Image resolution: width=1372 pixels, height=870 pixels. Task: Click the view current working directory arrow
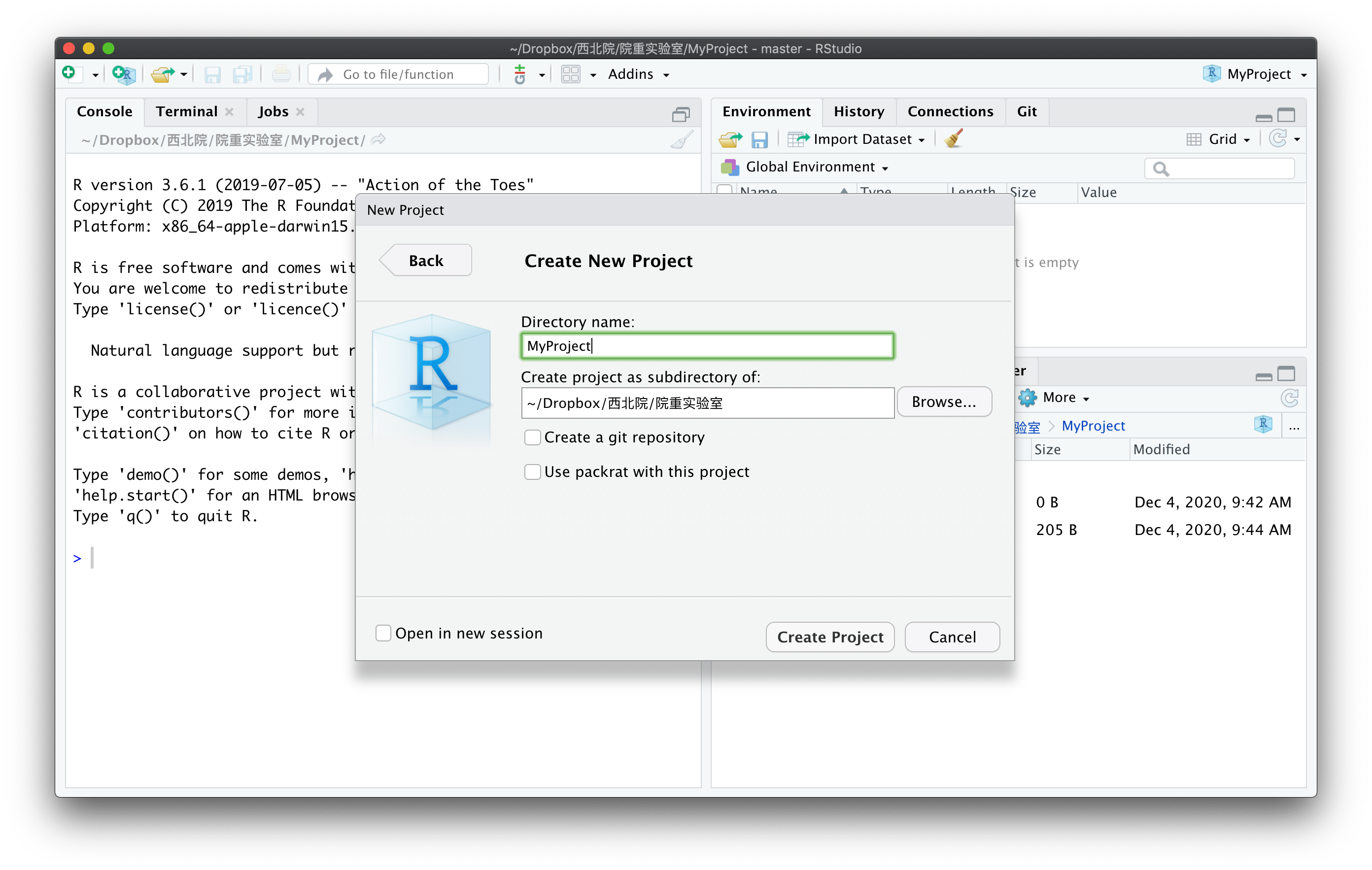click(378, 139)
